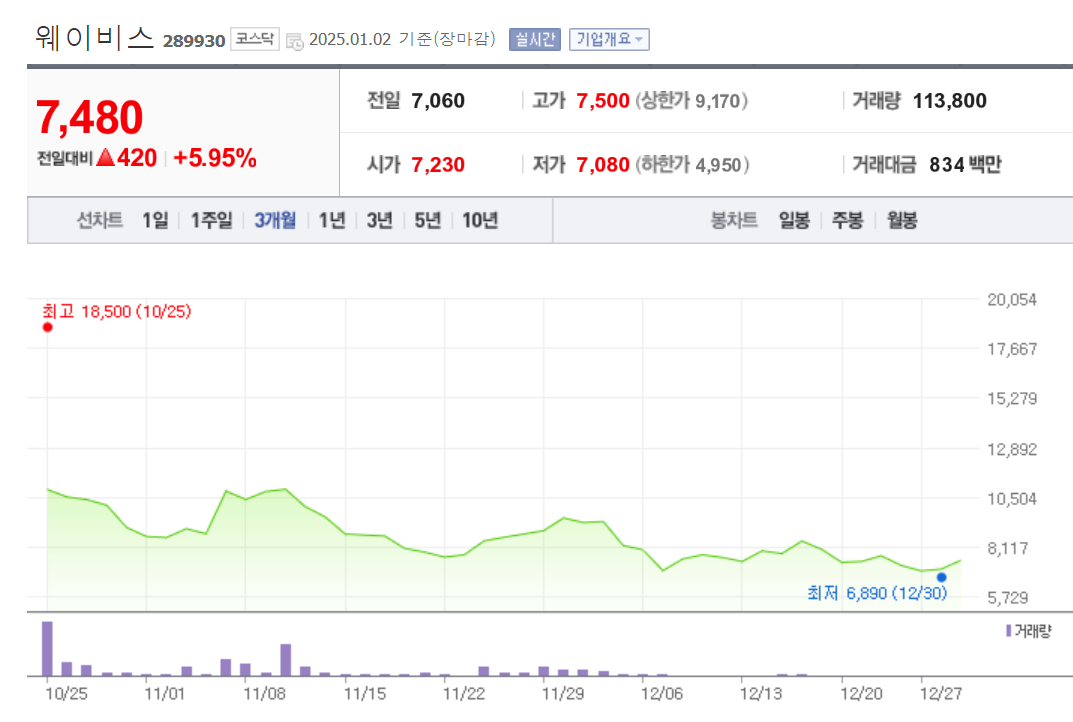Viewport: 1073px width, 722px height.
Task: Click the change rate +5.95%
Action: coord(215,158)
